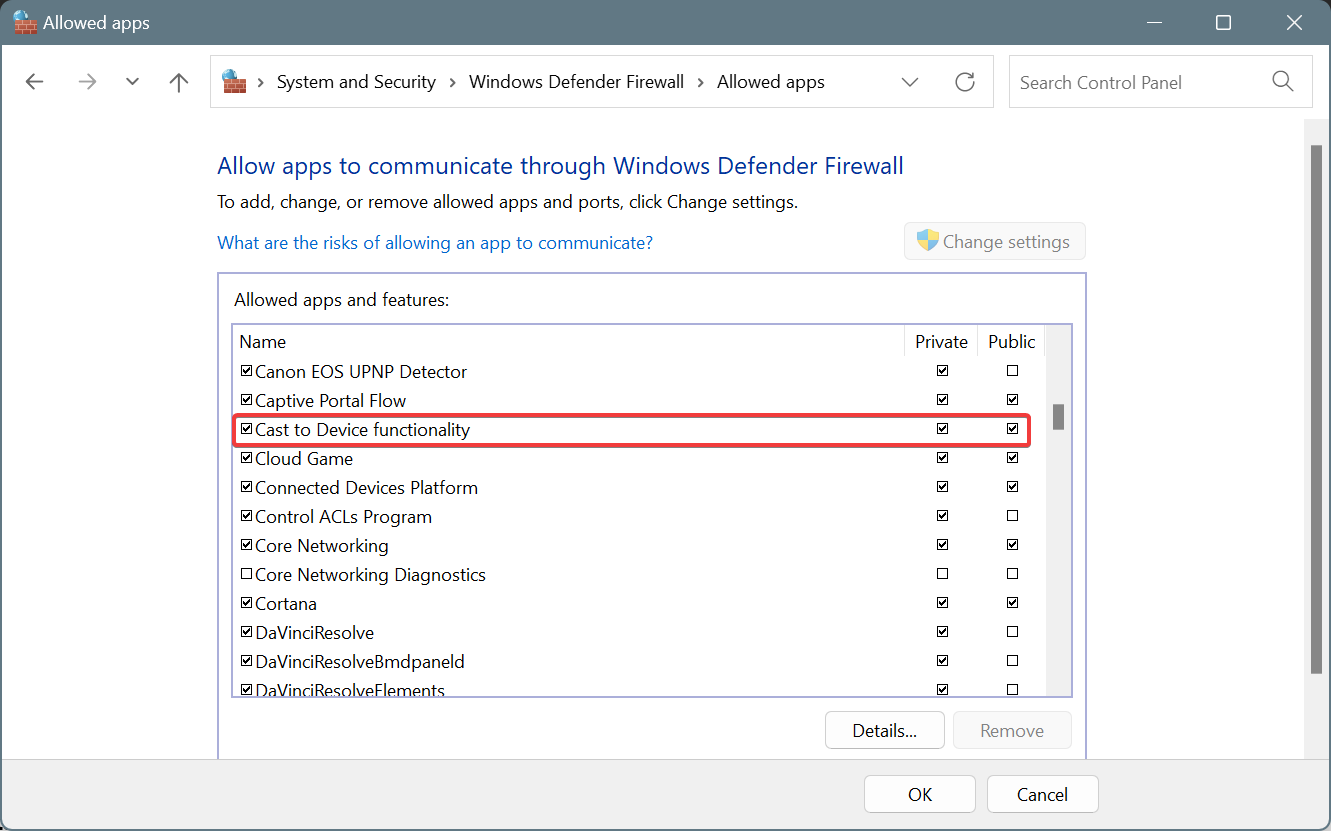
Task: Toggle Private for Connected Devices Platform
Action: pyautogui.click(x=942, y=487)
